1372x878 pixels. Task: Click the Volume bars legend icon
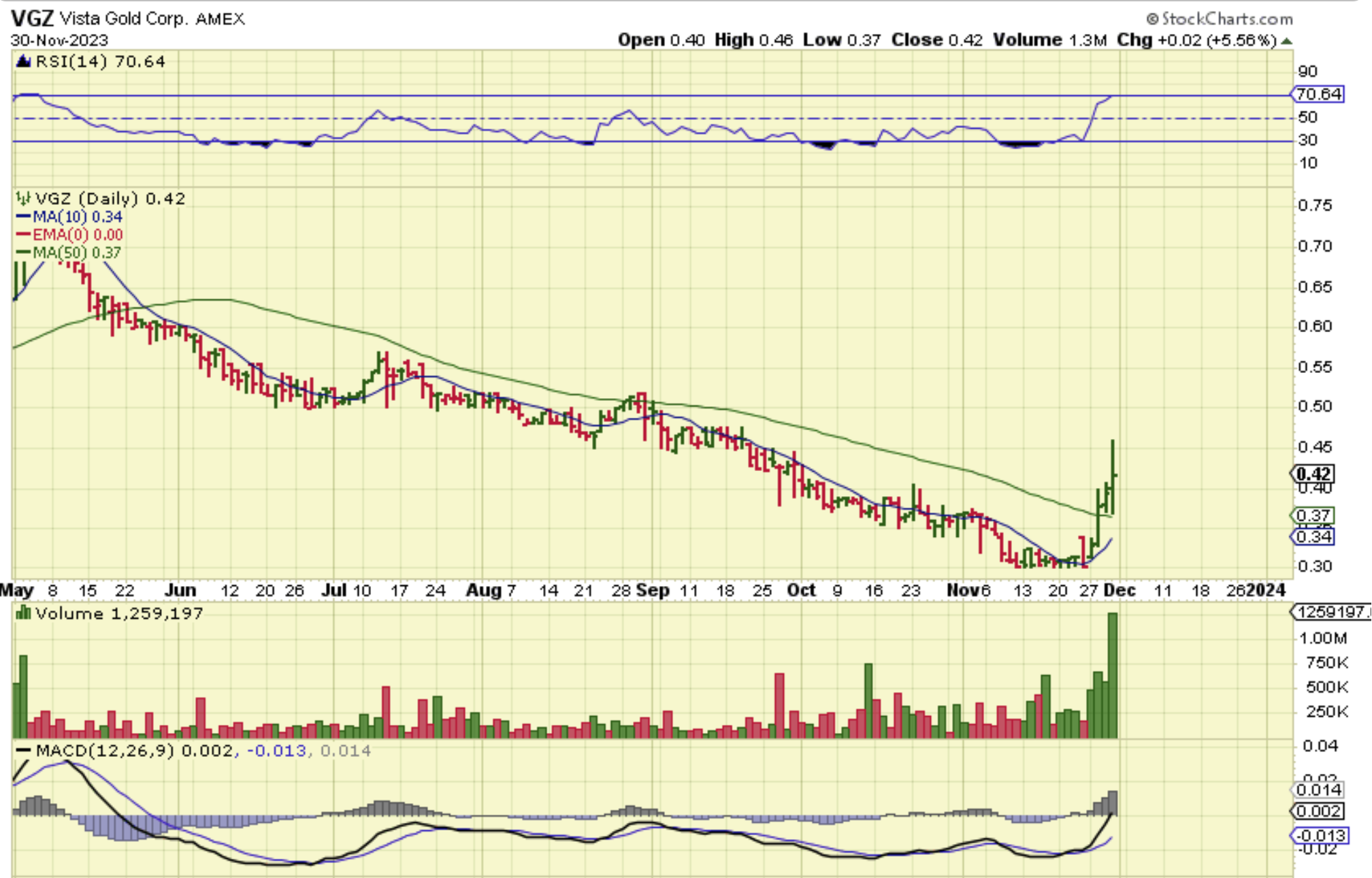[24, 614]
